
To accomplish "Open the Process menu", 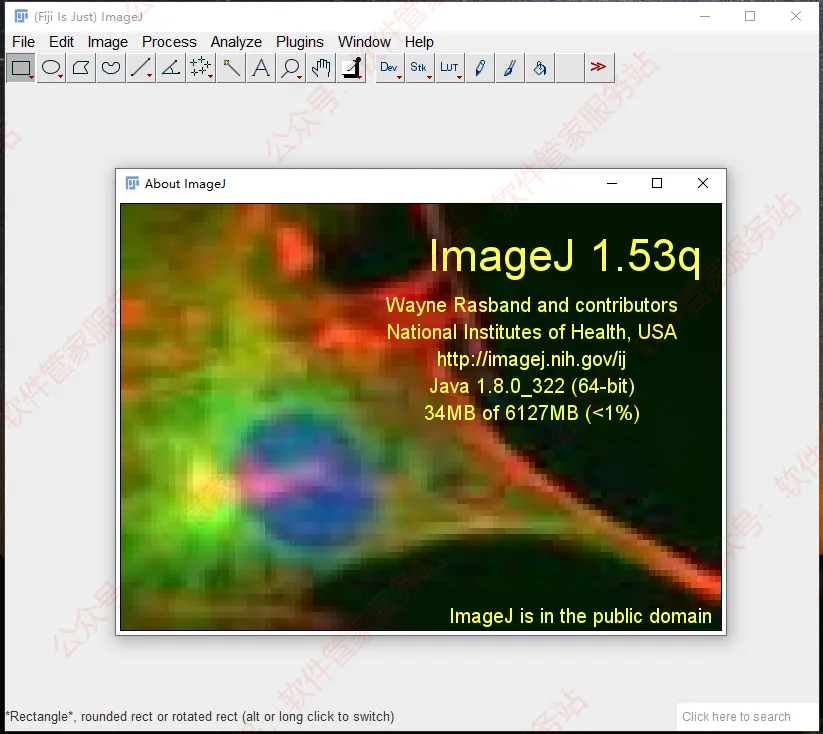I will coord(169,42).
